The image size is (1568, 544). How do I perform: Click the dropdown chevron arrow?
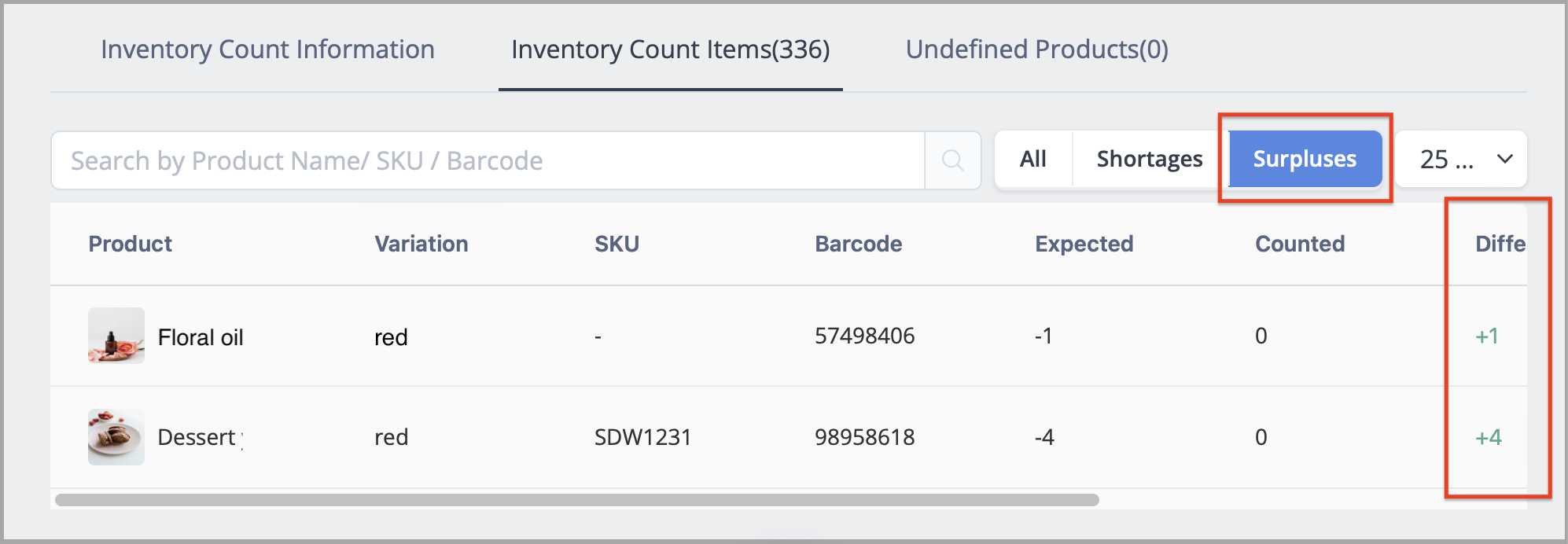click(x=1504, y=160)
